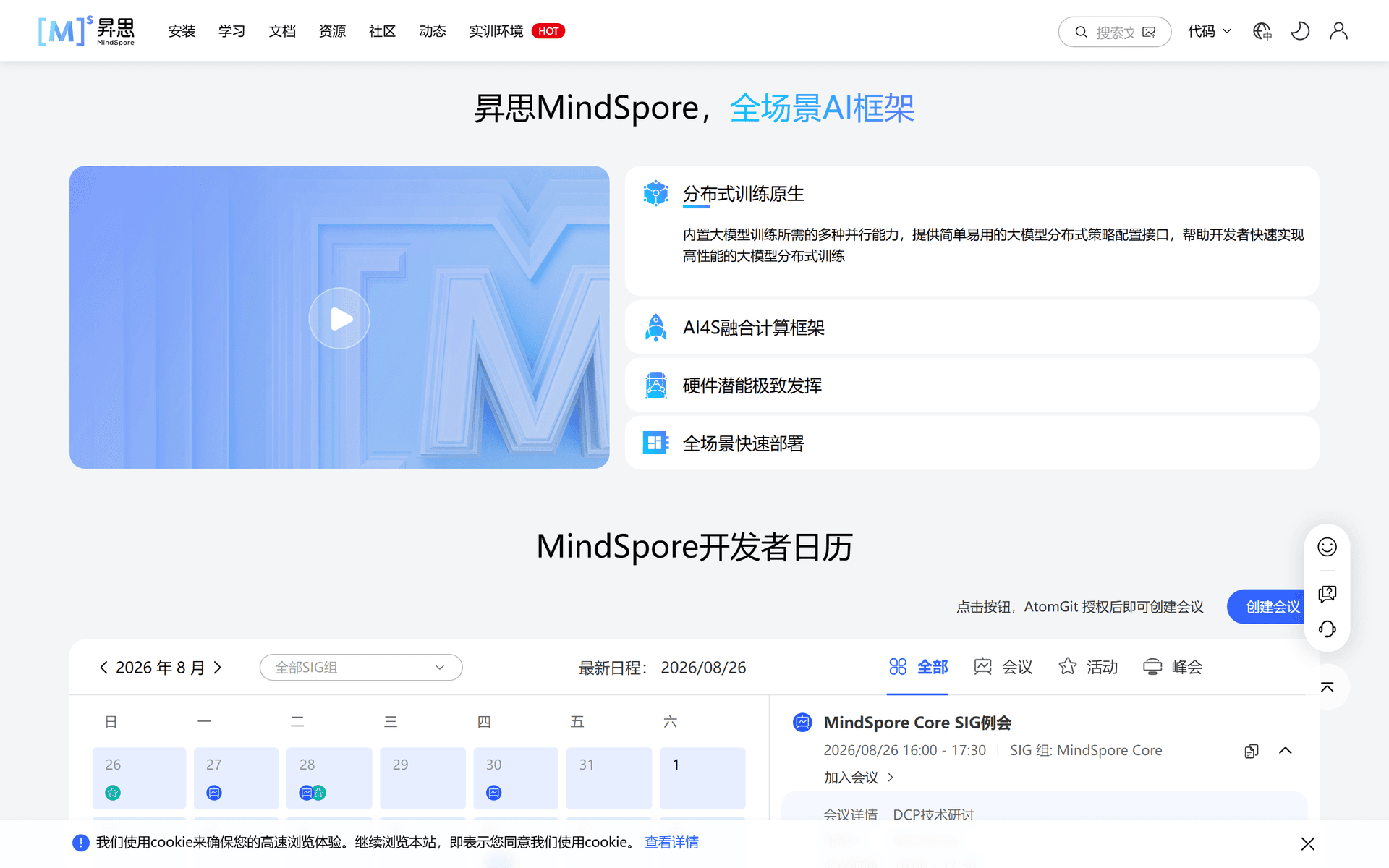The image size is (1389, 868).
Task: Open the 文档 menu item
Action: (282, 31)
